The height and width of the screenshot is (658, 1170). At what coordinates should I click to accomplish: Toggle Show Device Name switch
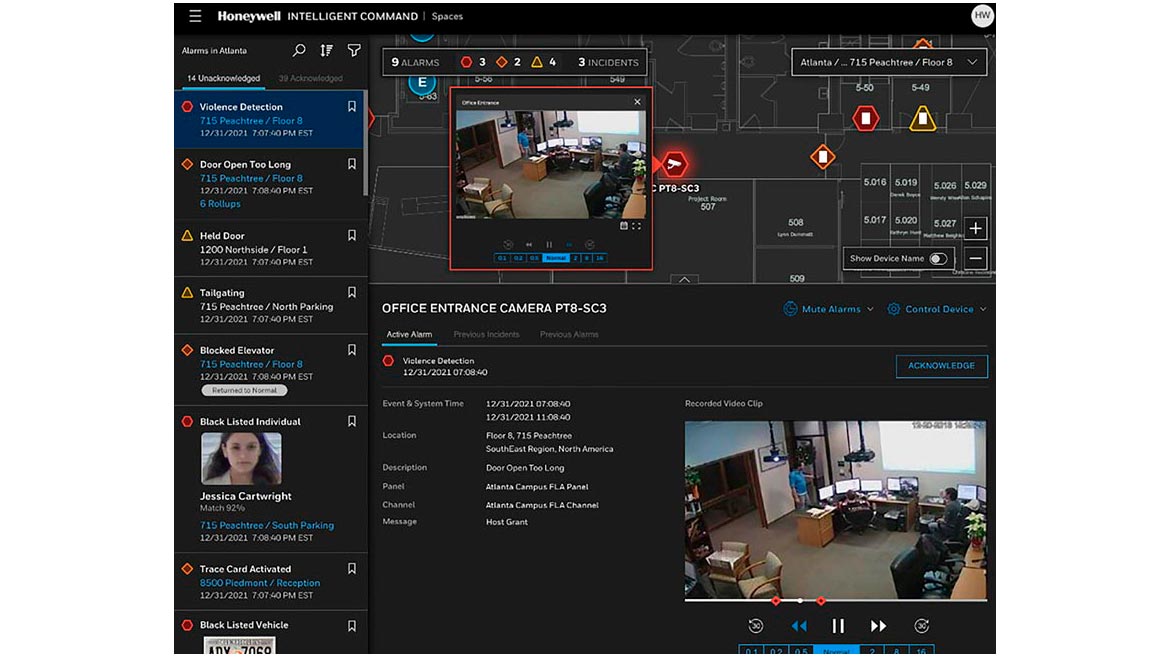tap(937, 259)
